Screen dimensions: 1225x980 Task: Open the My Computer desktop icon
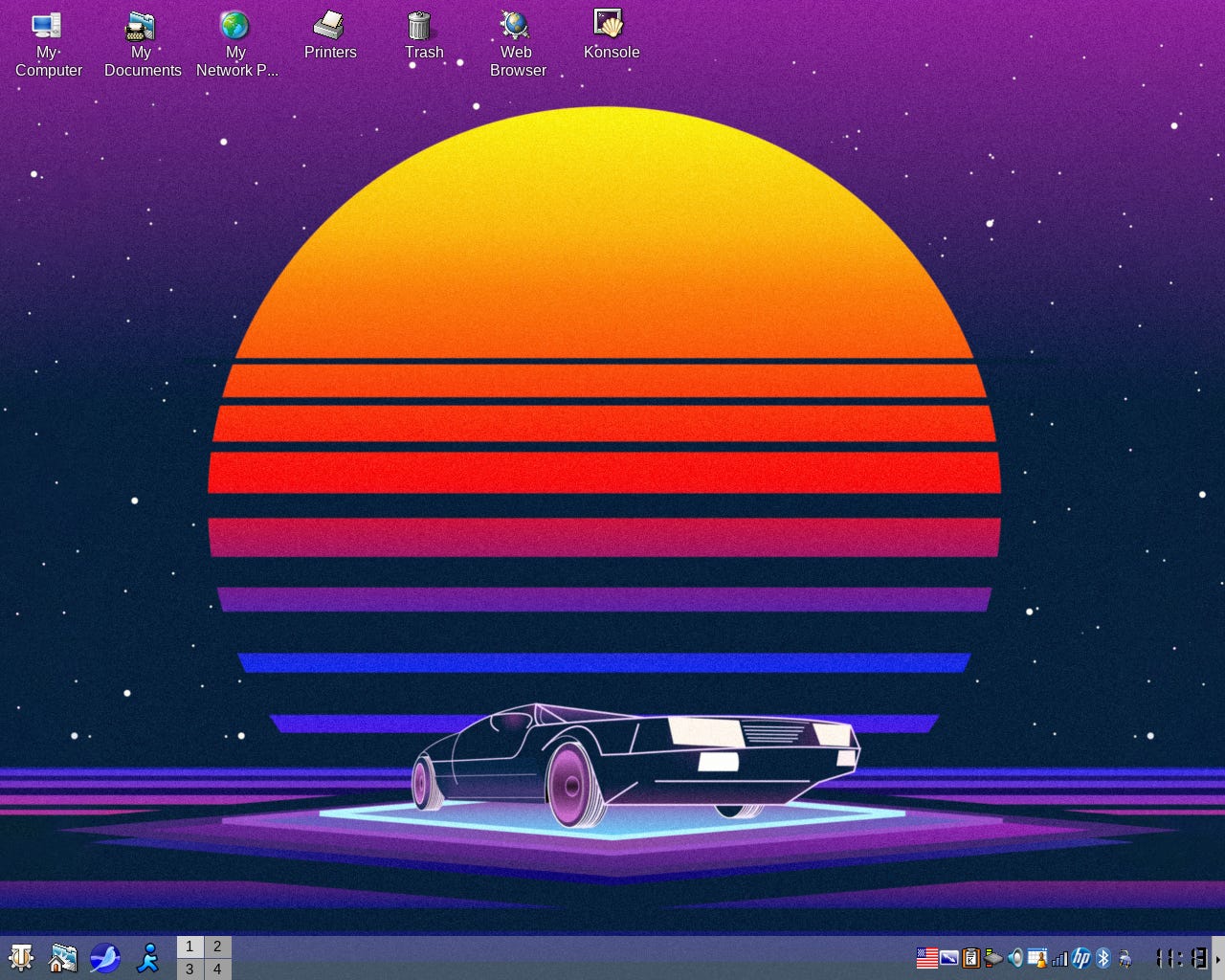pyautogui.click(x=47, y=45)
